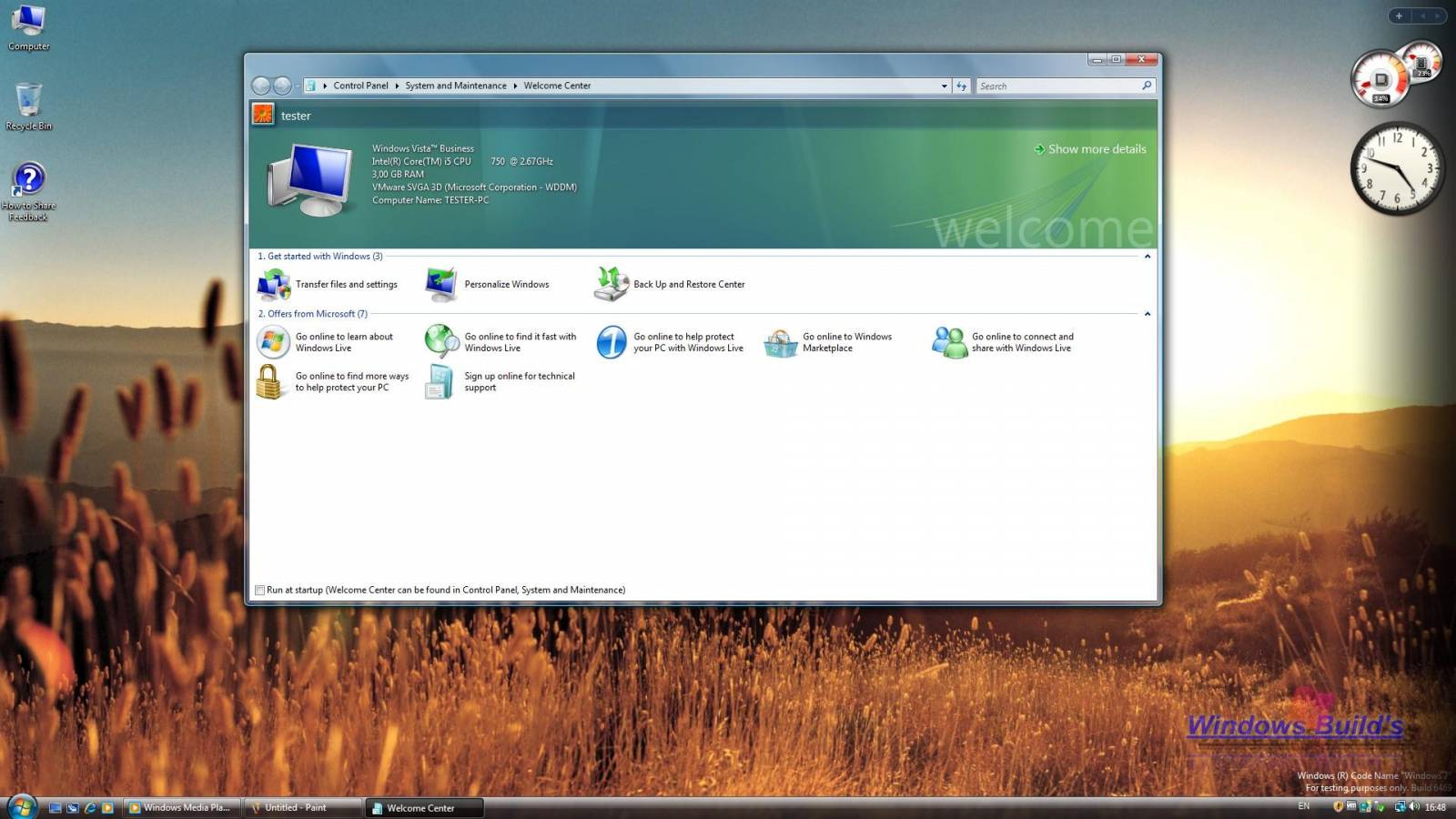This screenshot has height=819, width=1456.
Task: Expand the arrow after Control Panel in breadcrumb
Action: click(x=397, y=86)
